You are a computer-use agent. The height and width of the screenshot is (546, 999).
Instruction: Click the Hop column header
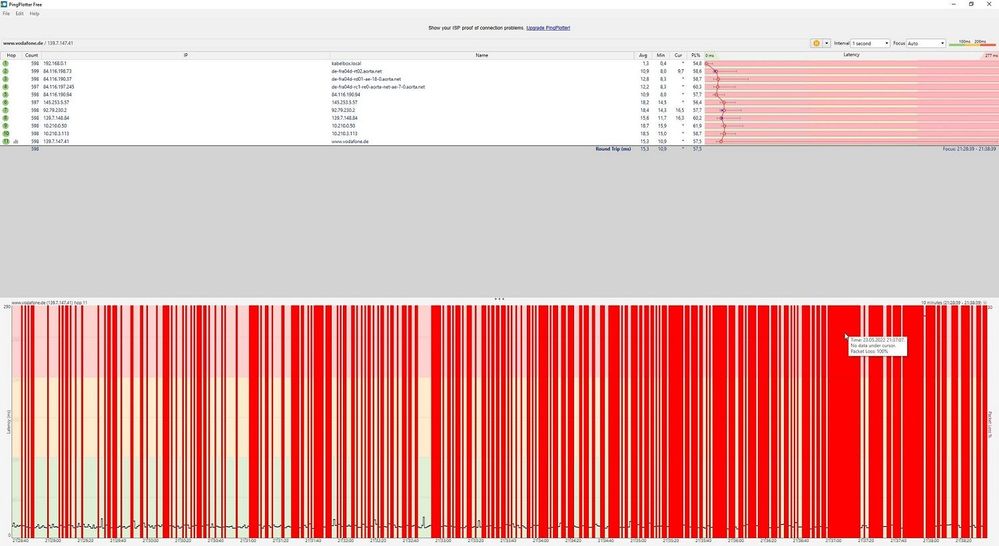(11, 55)
